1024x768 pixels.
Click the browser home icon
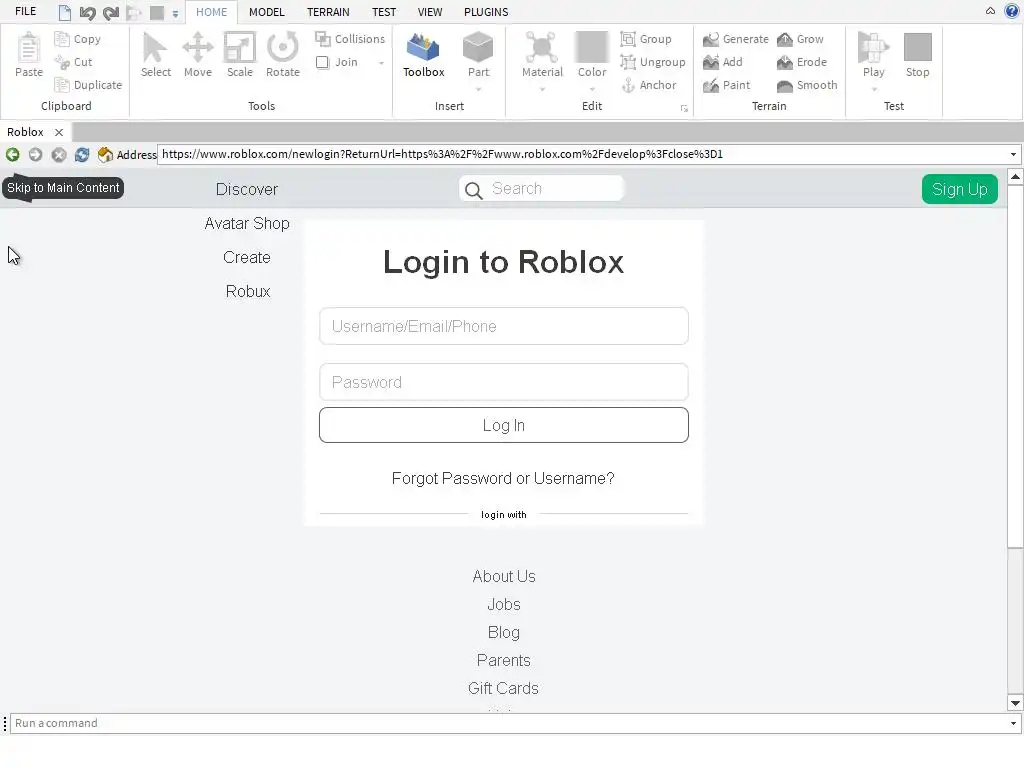(105, 155)
